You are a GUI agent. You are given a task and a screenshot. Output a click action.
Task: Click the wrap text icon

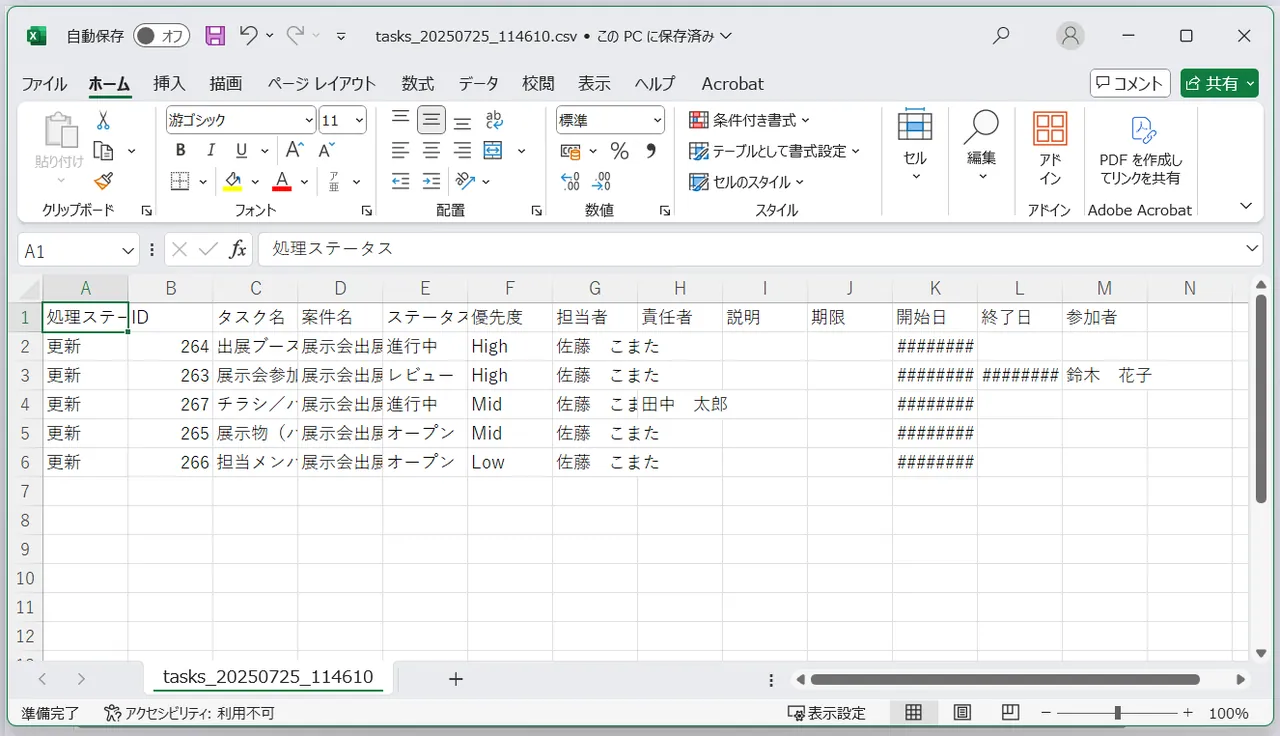coord(494,120)
